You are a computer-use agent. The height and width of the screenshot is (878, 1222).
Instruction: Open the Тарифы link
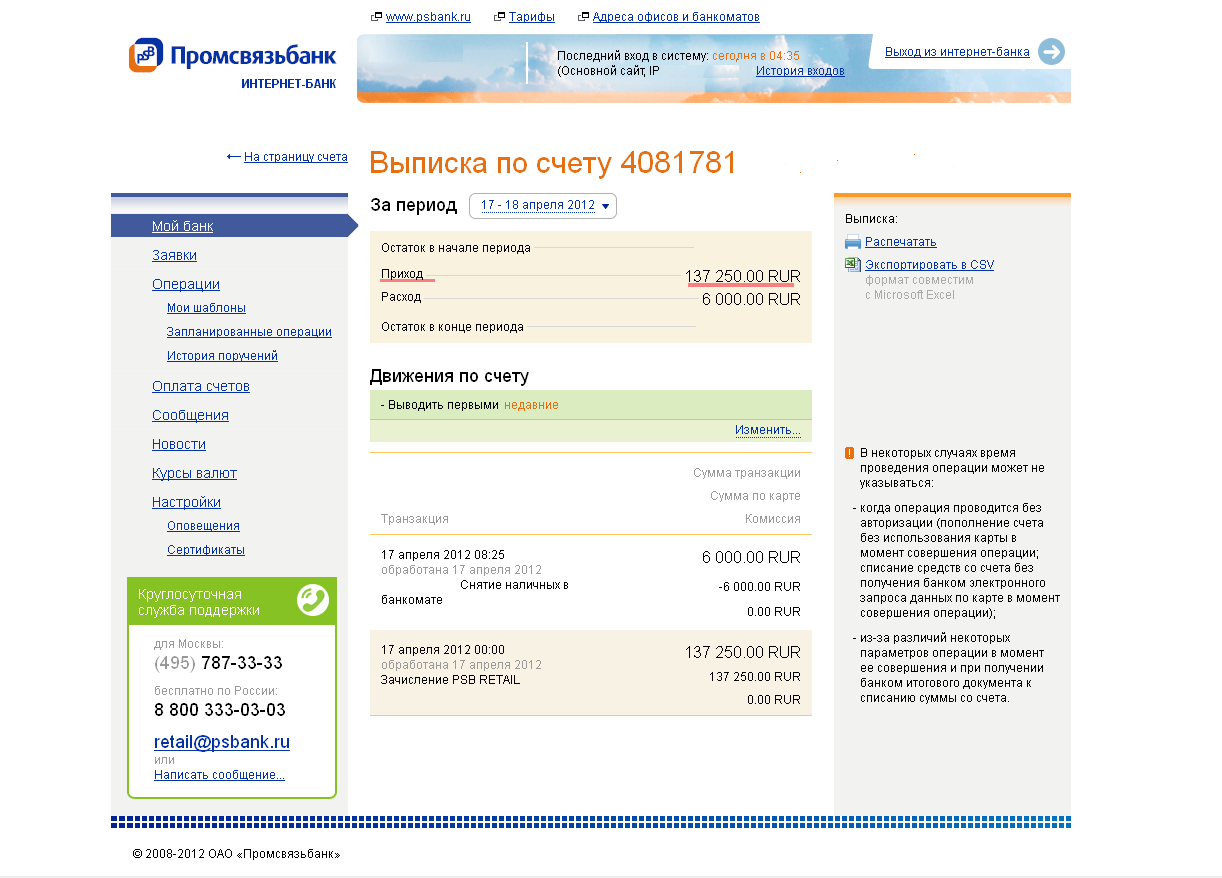531,17
